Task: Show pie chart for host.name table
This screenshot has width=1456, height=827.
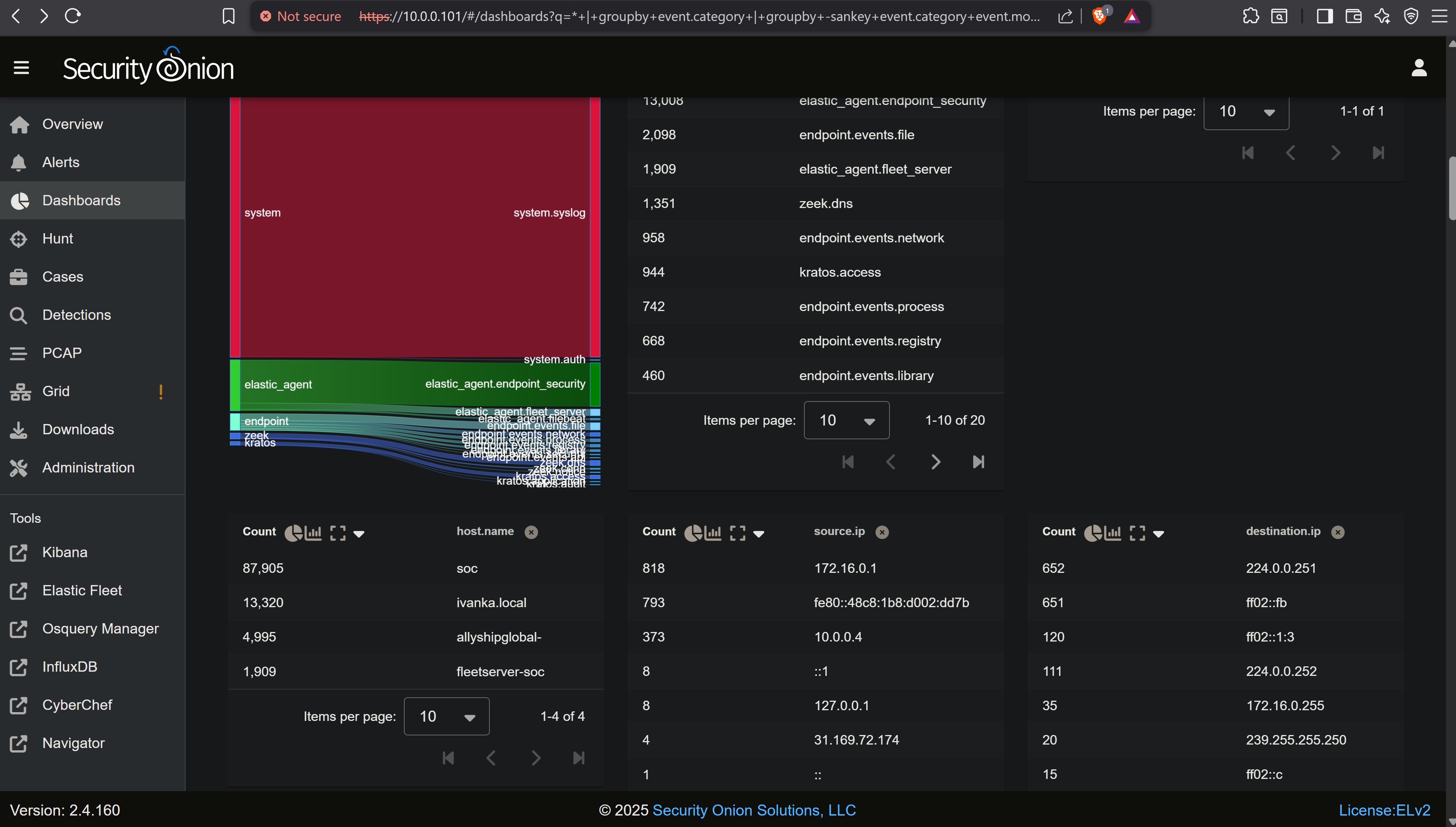Action: pyautogui.click(x=293, y=532)
